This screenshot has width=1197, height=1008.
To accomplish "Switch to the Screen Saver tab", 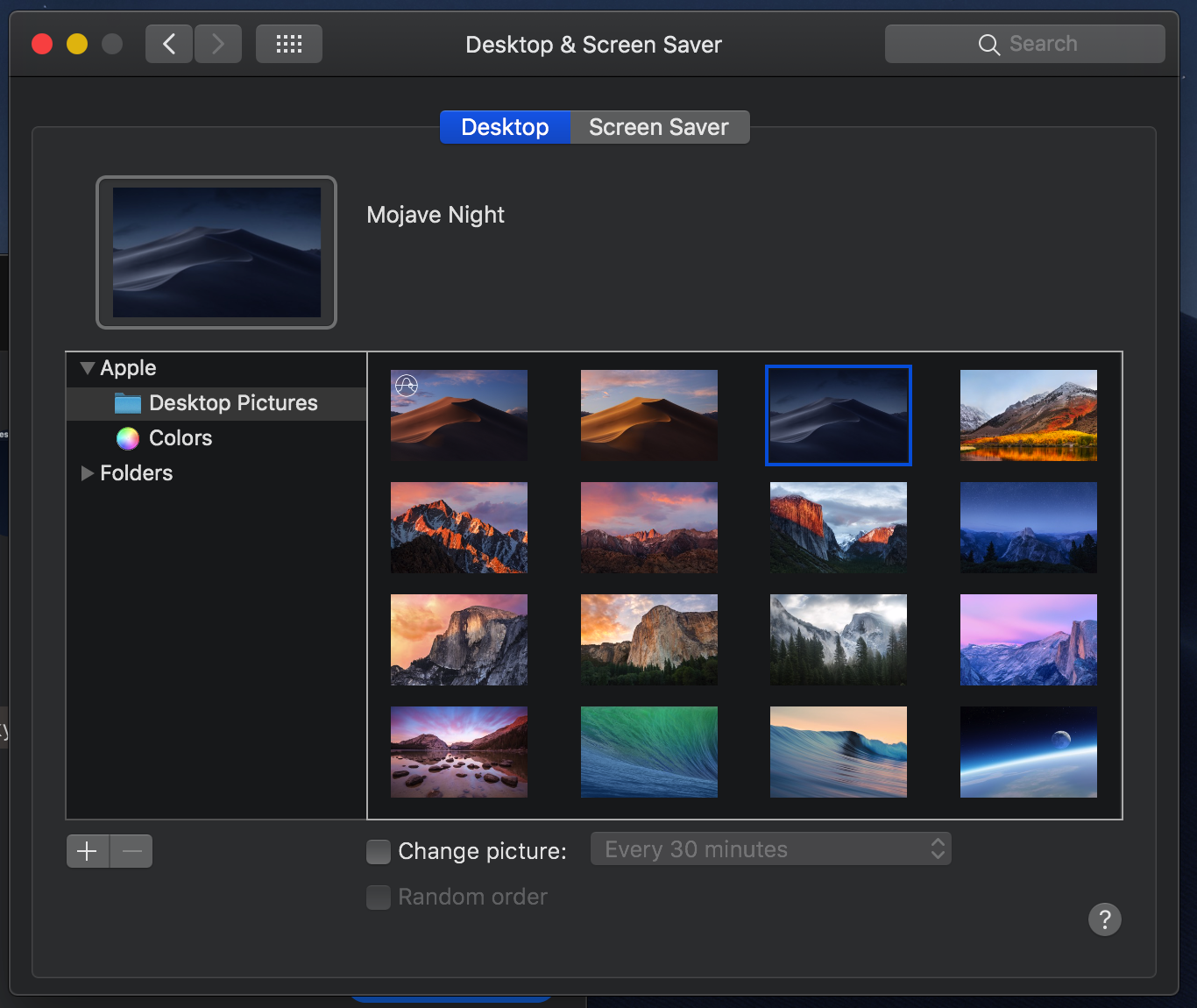I will pyautogui.click(x=660, y=127).
